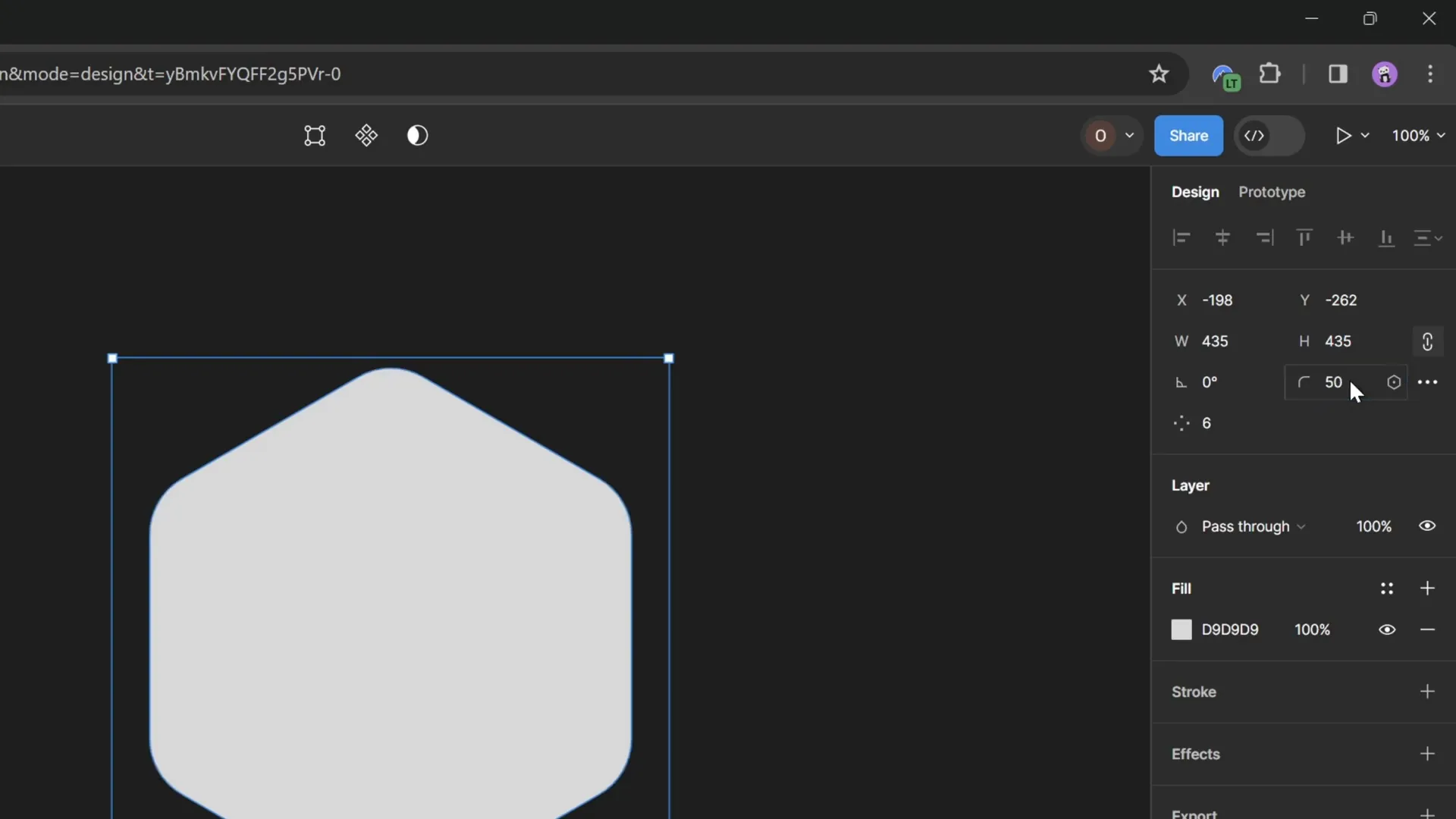This screenshot has width=1456, height=819.
Task: Align selection to left edge
Action: [1181, 237]
